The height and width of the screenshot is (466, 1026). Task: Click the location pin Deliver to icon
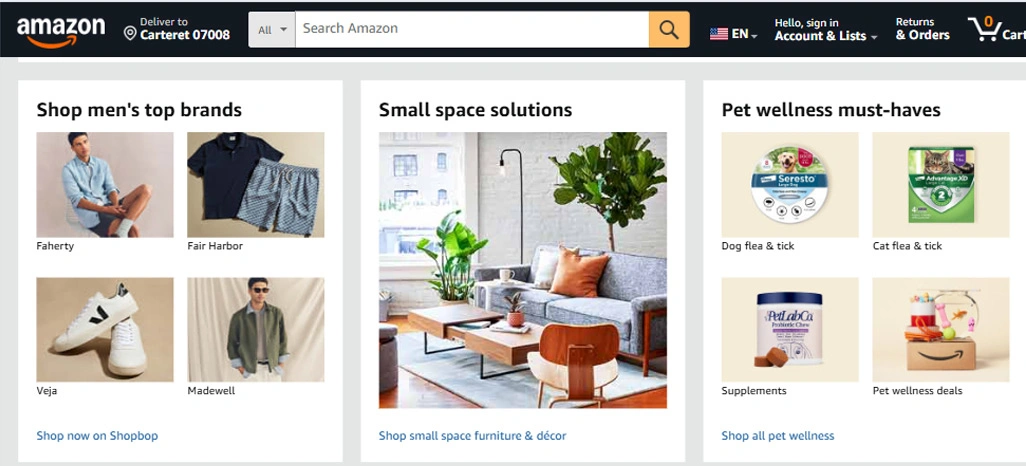pyautogui.click(x=130, y=33)
